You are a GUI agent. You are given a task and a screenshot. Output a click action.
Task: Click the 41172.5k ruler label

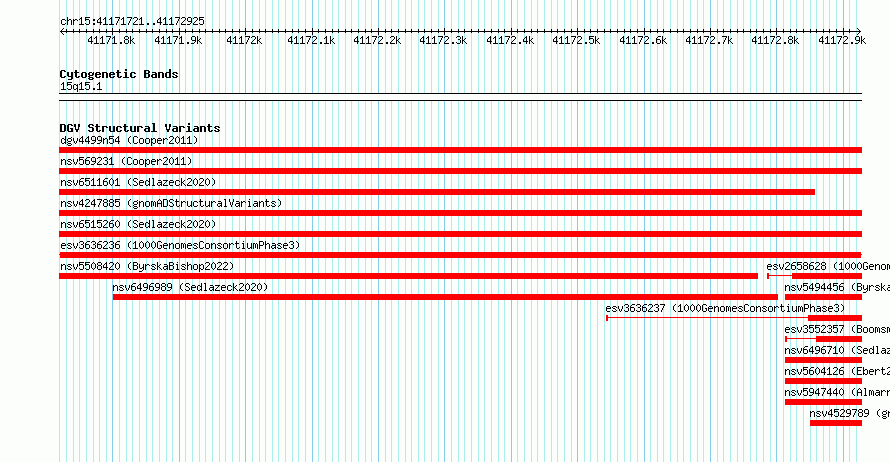pos(576,41)
